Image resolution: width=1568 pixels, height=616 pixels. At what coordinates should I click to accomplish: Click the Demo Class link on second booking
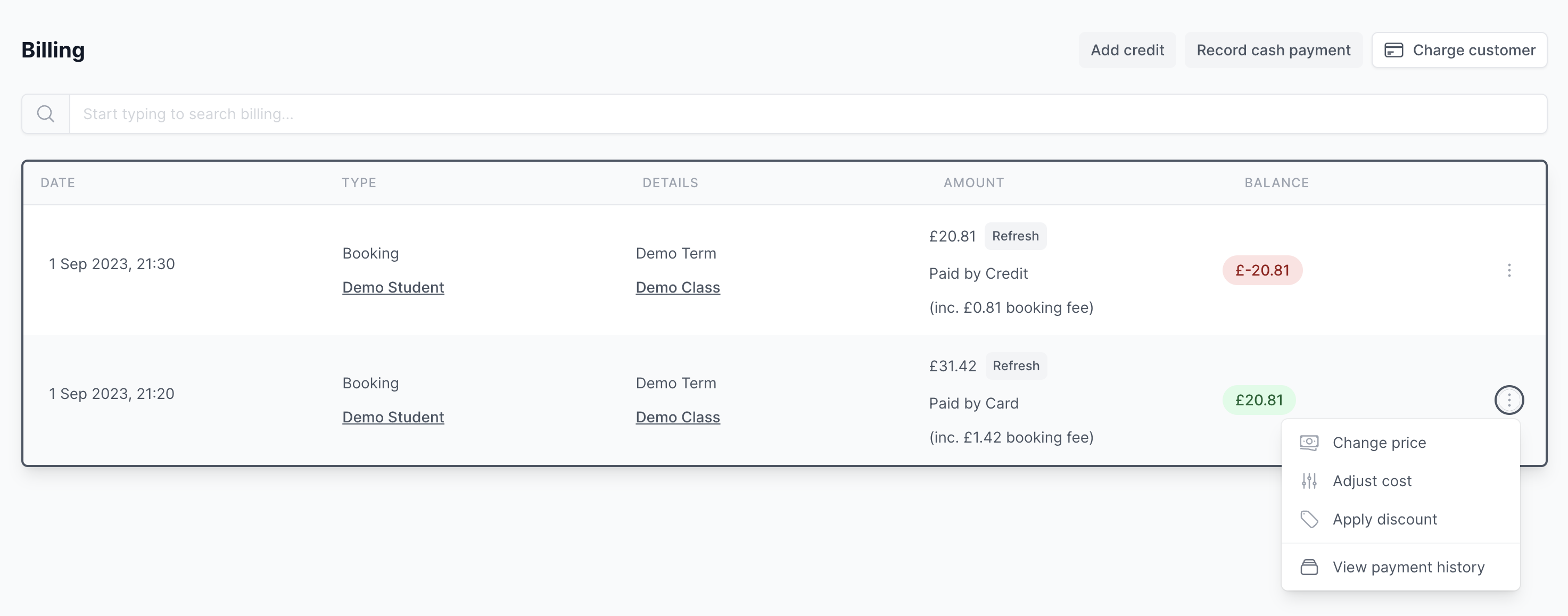pyautogui.click(x=678, y=416)
